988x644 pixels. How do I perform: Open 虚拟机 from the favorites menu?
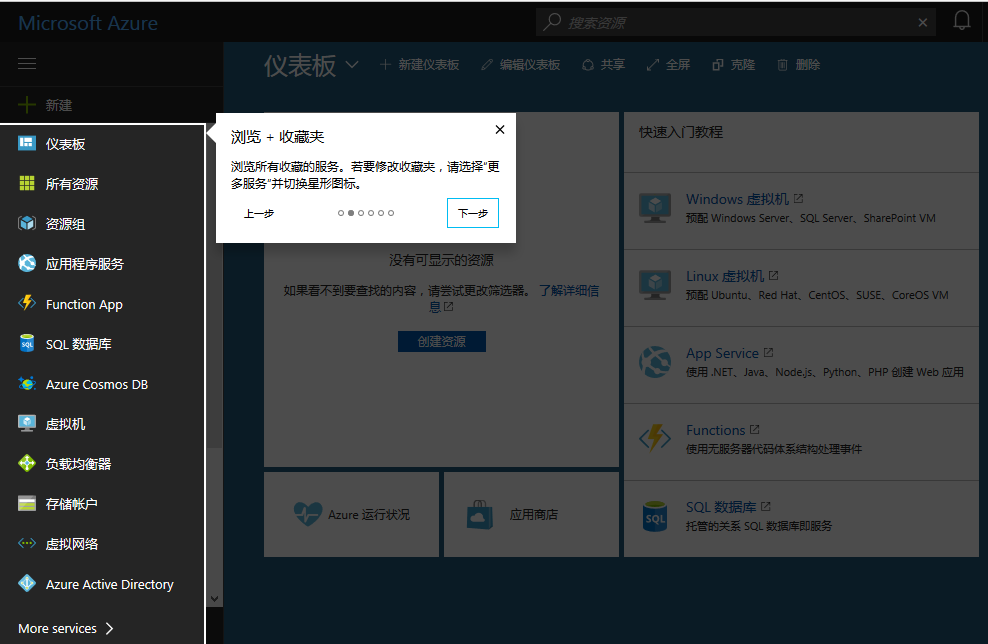(65, 424)
